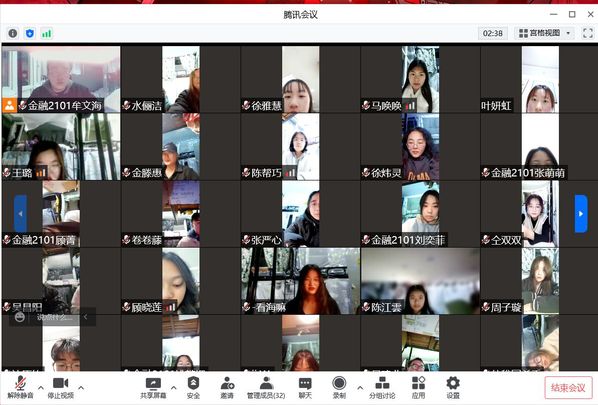Open the meeting info icon
This screenshot has width=598, height=405.
pos(13,34)
